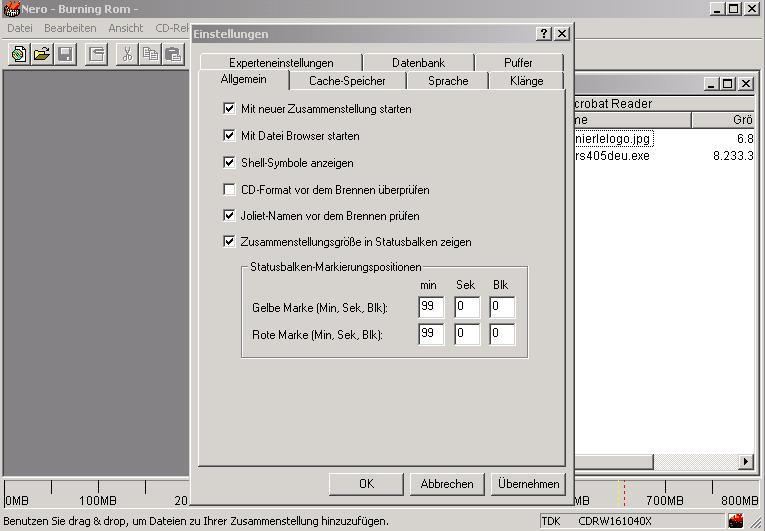765x531 pixels.
Task: Uncheck 'Mit neuer Zusammenstellung starten'
Action: pyautogui.click(x=230, y=108)
